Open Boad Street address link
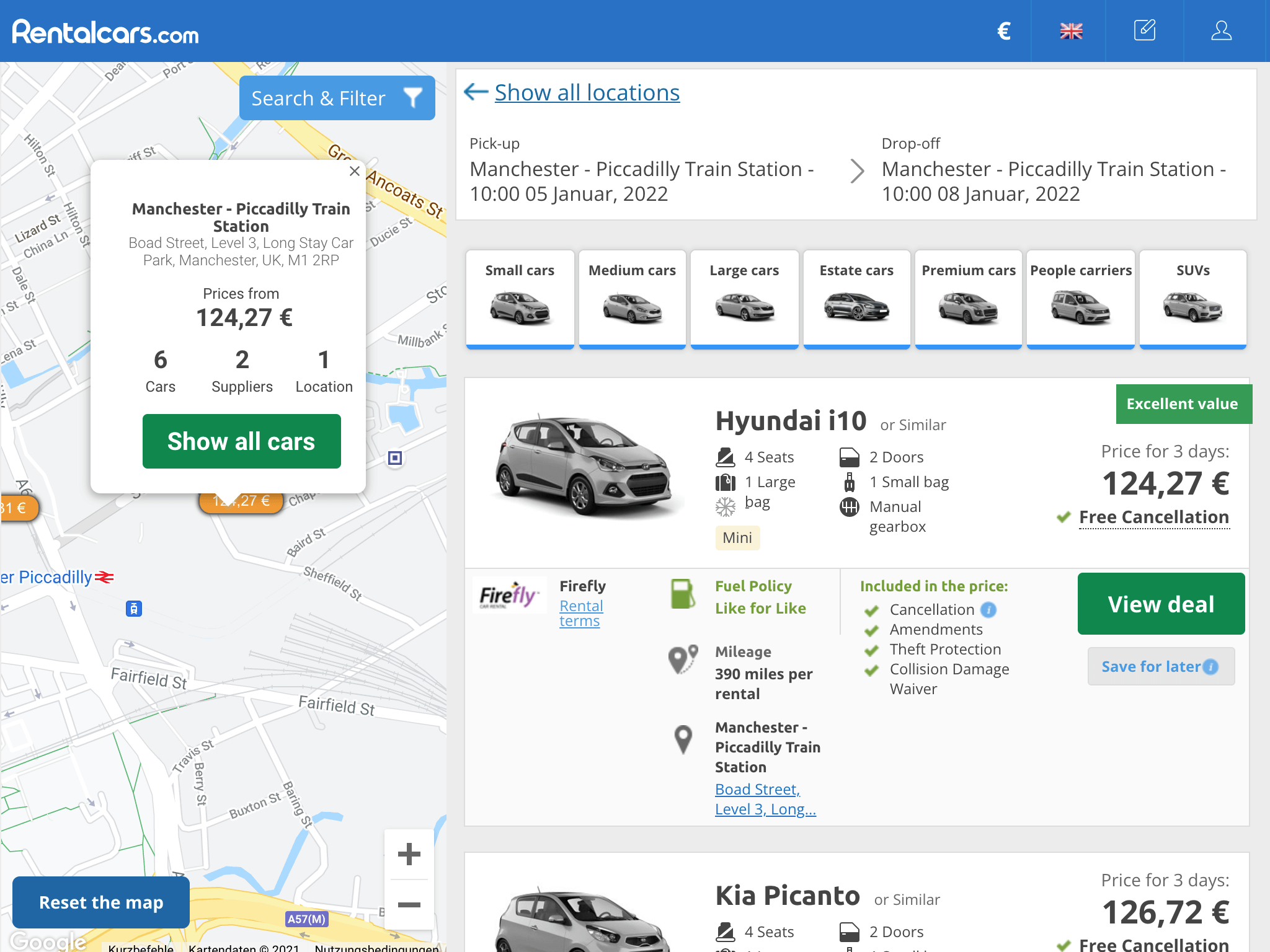 click(x=765, y=799)
